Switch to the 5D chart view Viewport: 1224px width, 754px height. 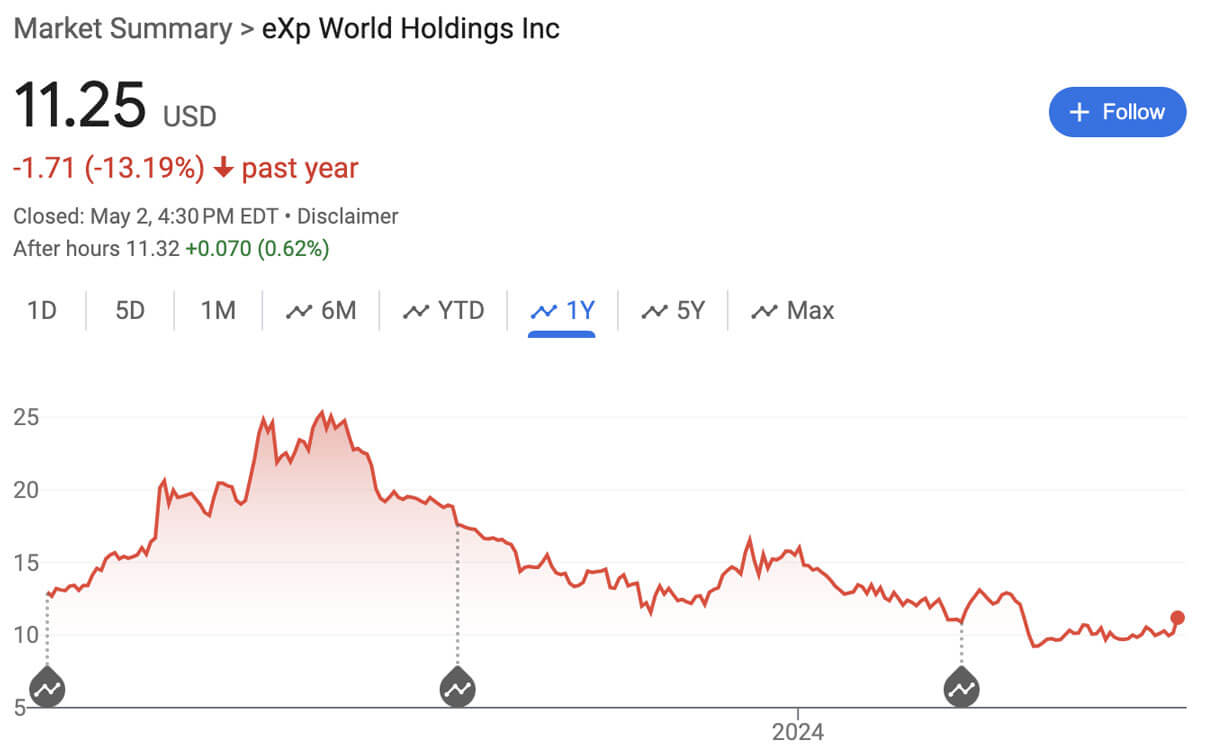(x=129, y=311)
